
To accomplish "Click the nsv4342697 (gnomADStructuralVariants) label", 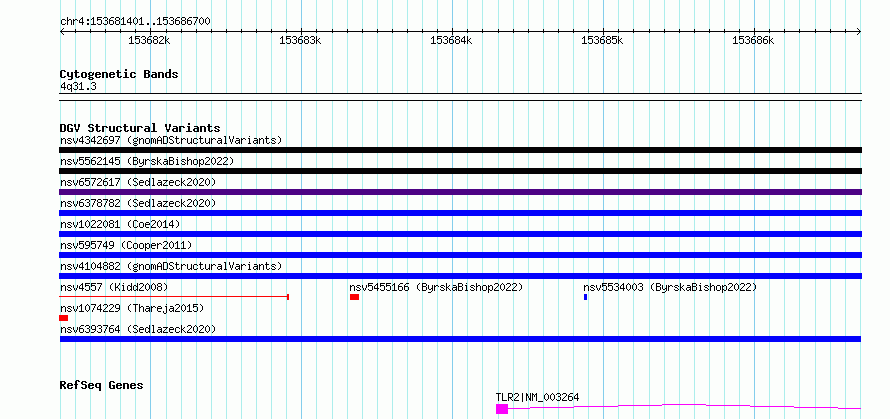I will tap(171, 140).
